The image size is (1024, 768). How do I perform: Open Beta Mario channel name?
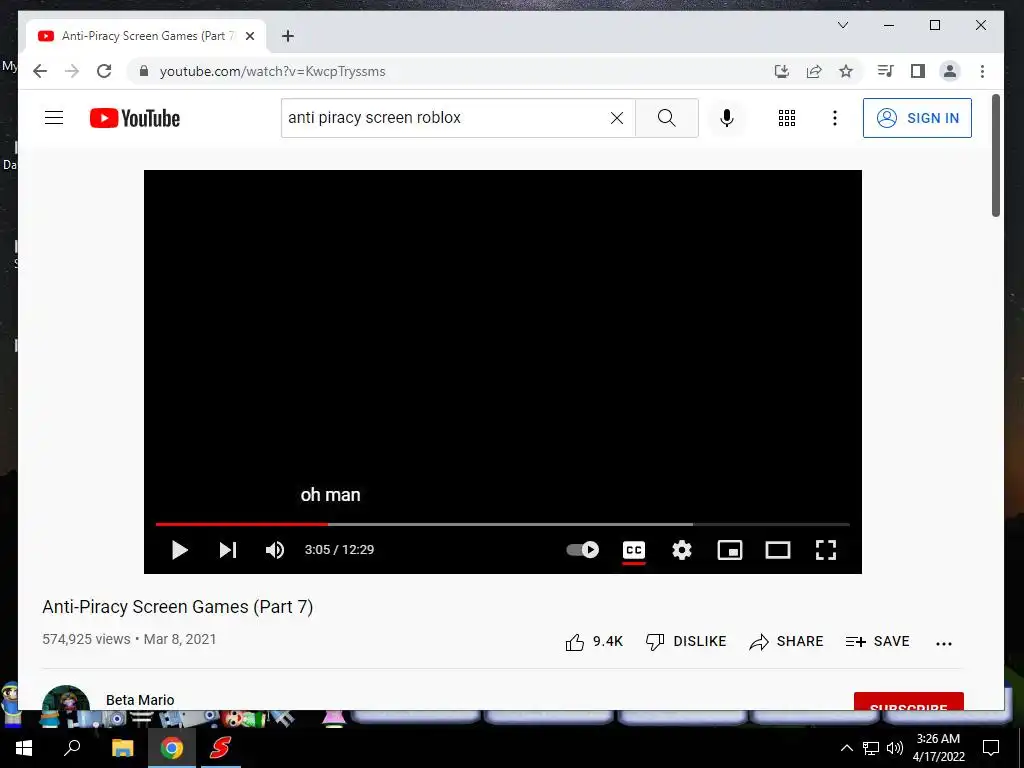point(140,700)
